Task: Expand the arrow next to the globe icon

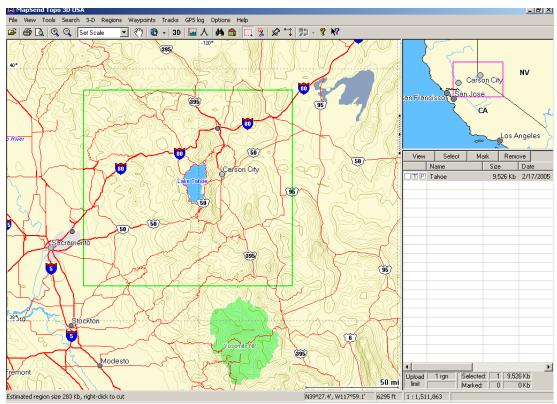Action: (x=164, y=33)
